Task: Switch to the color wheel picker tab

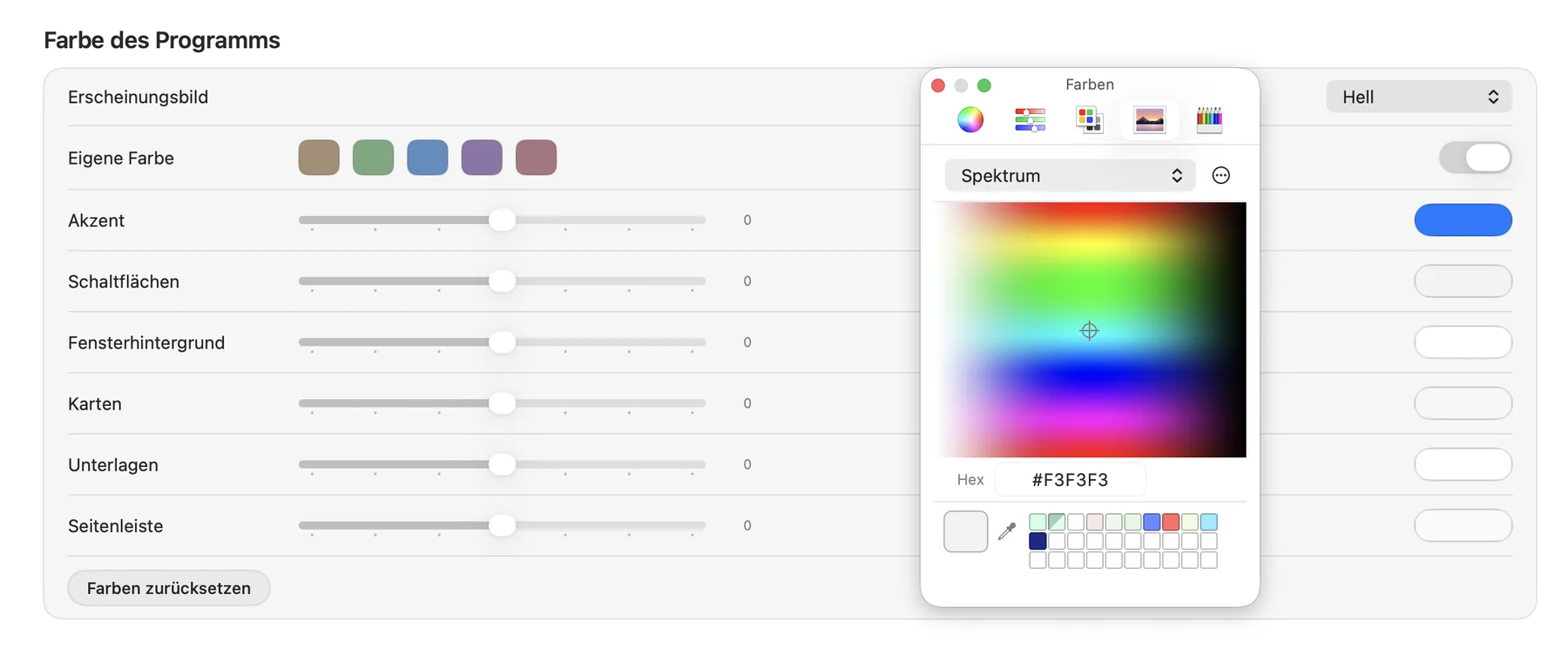Action: tap(970, 119)
